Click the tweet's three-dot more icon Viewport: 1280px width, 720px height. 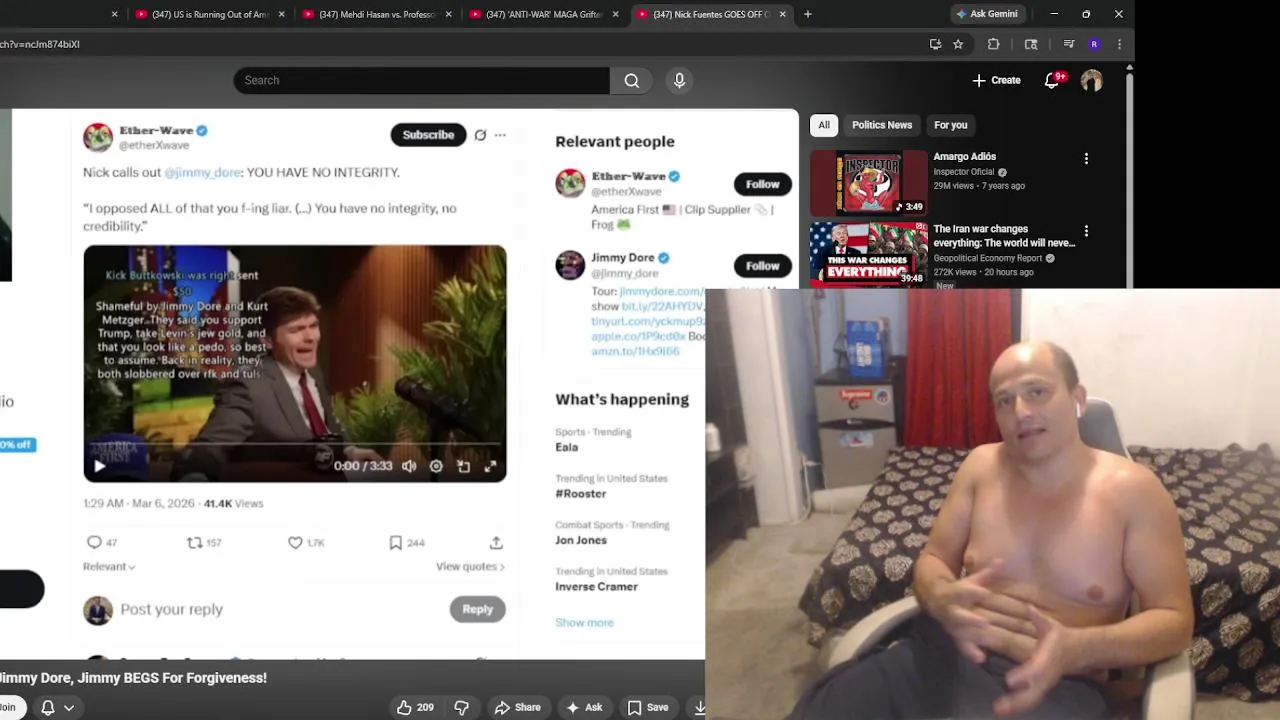coord(500,135)
